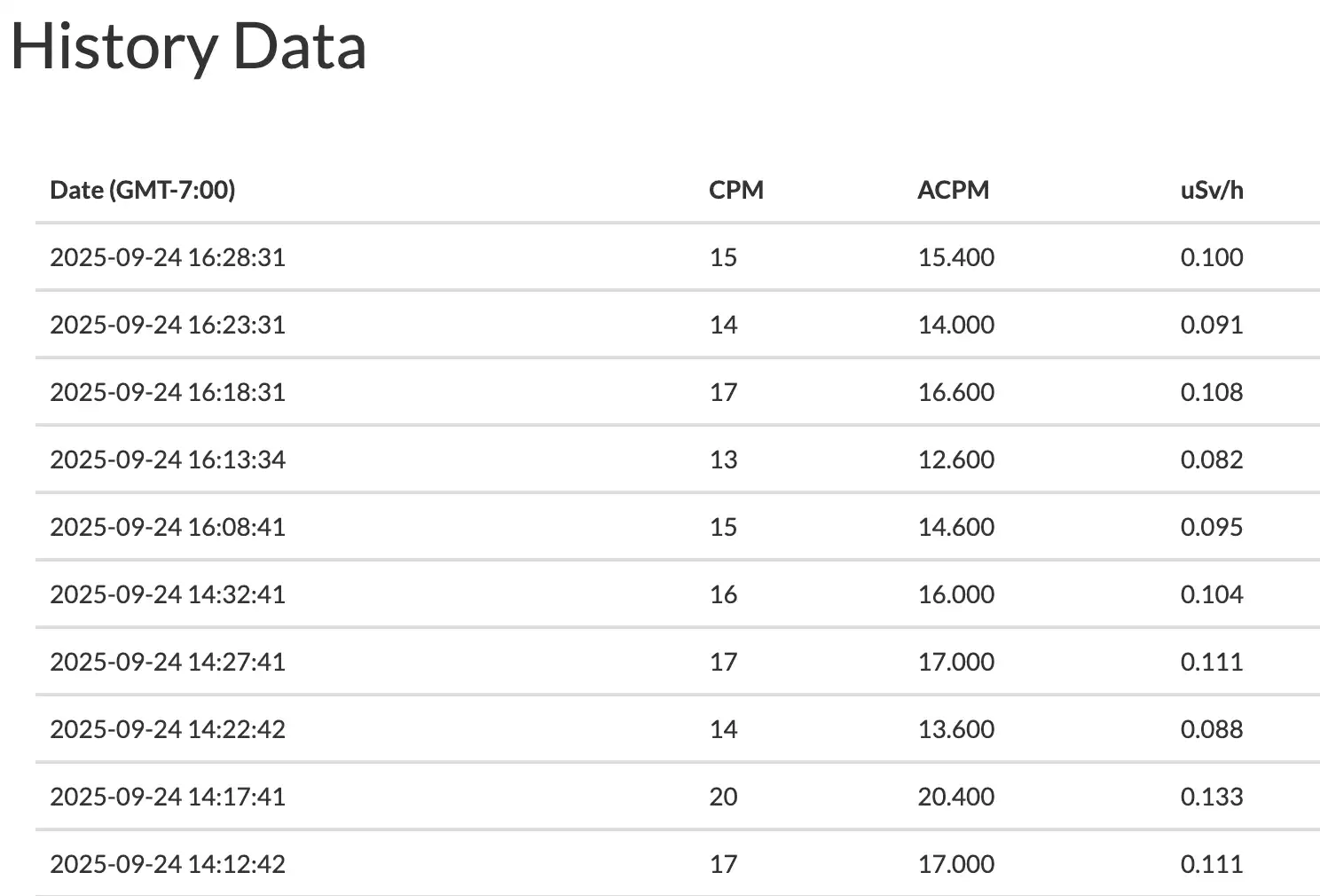Select the 2025-09-24 16:23:31 row date
1320x896 pixels.
coord(168,325)
